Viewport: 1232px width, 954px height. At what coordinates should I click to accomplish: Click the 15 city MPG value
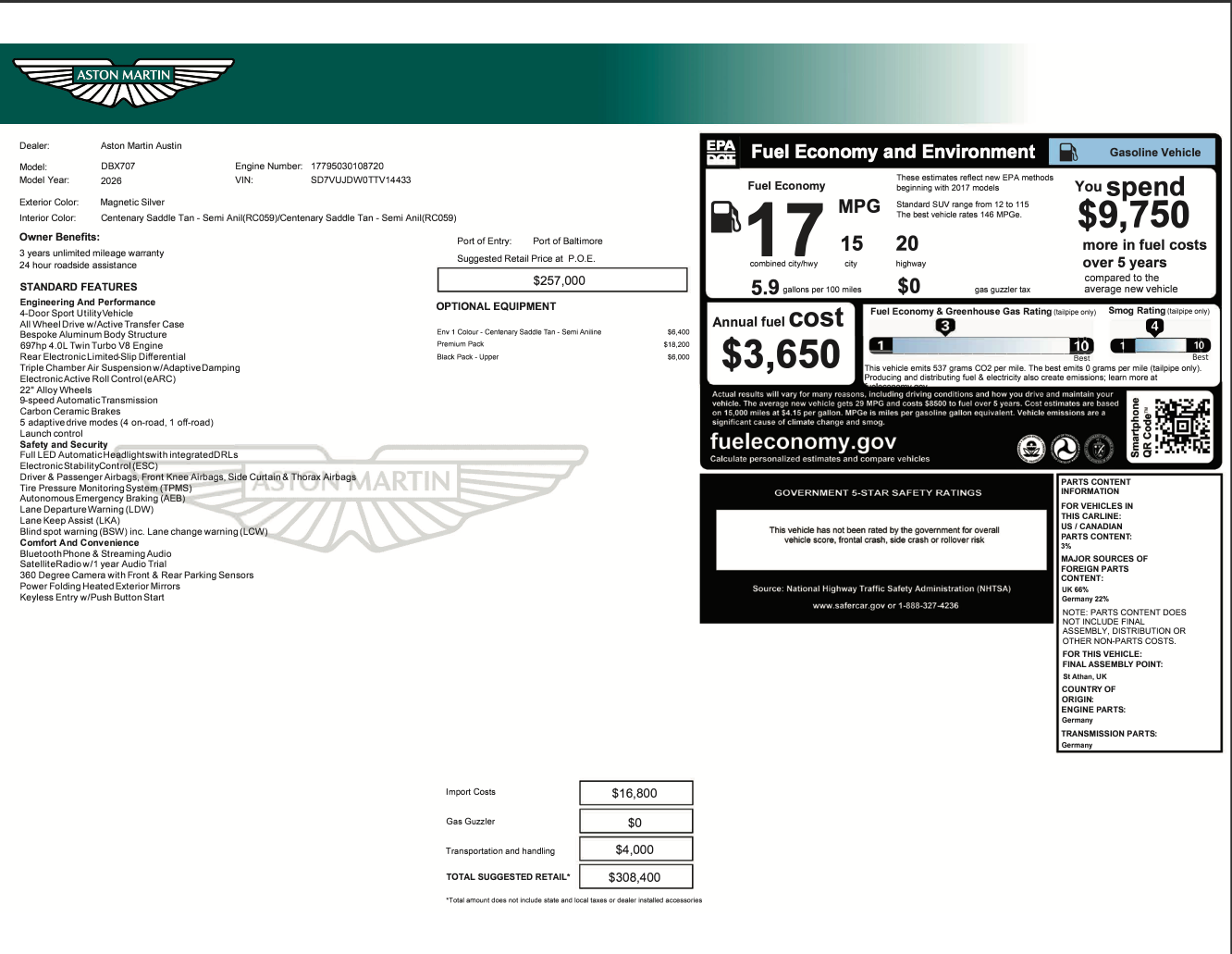coord(852,243)
